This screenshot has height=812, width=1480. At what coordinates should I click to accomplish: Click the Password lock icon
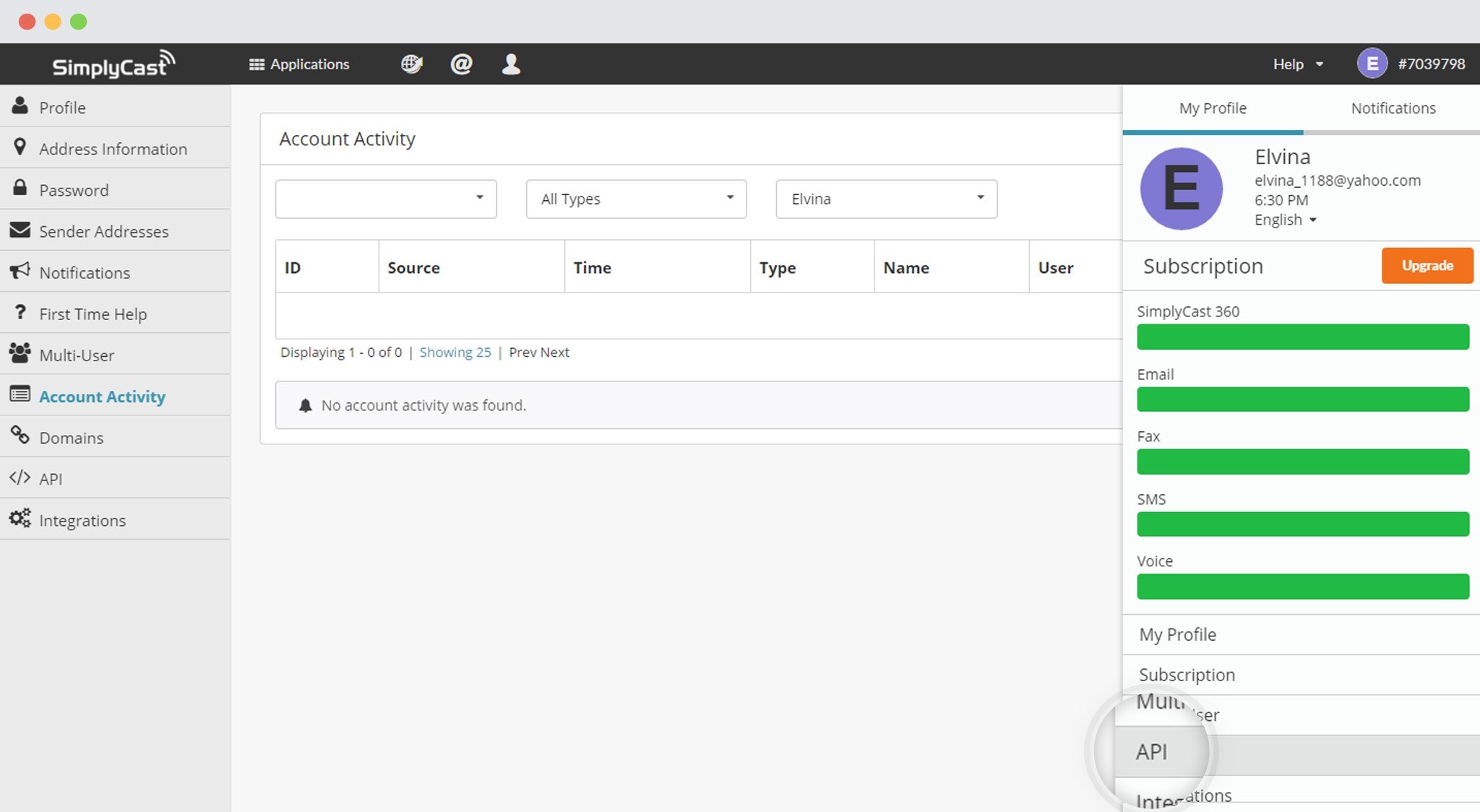(x=20, y=188)
